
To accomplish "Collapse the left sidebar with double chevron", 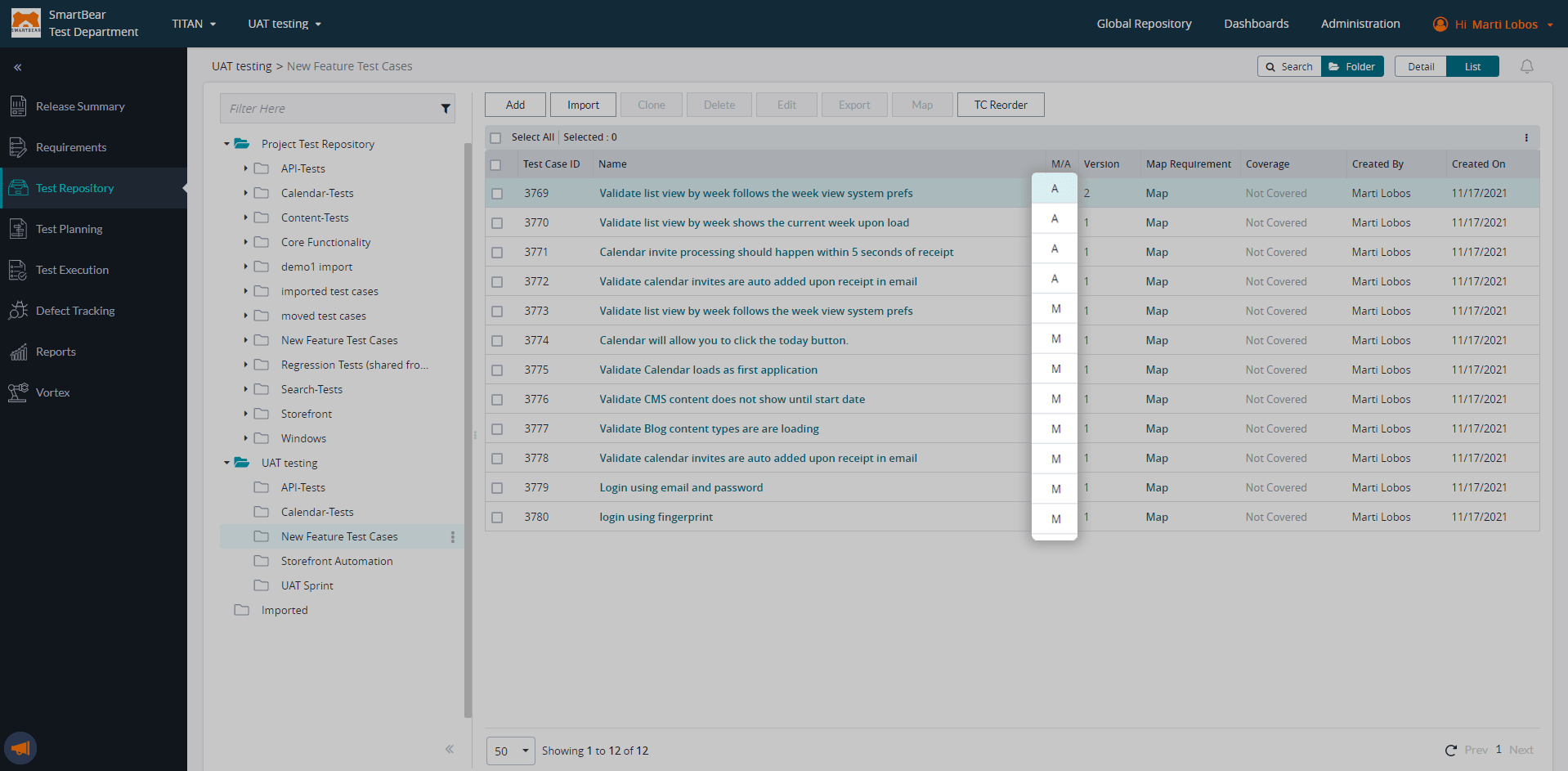I will 17,67.
